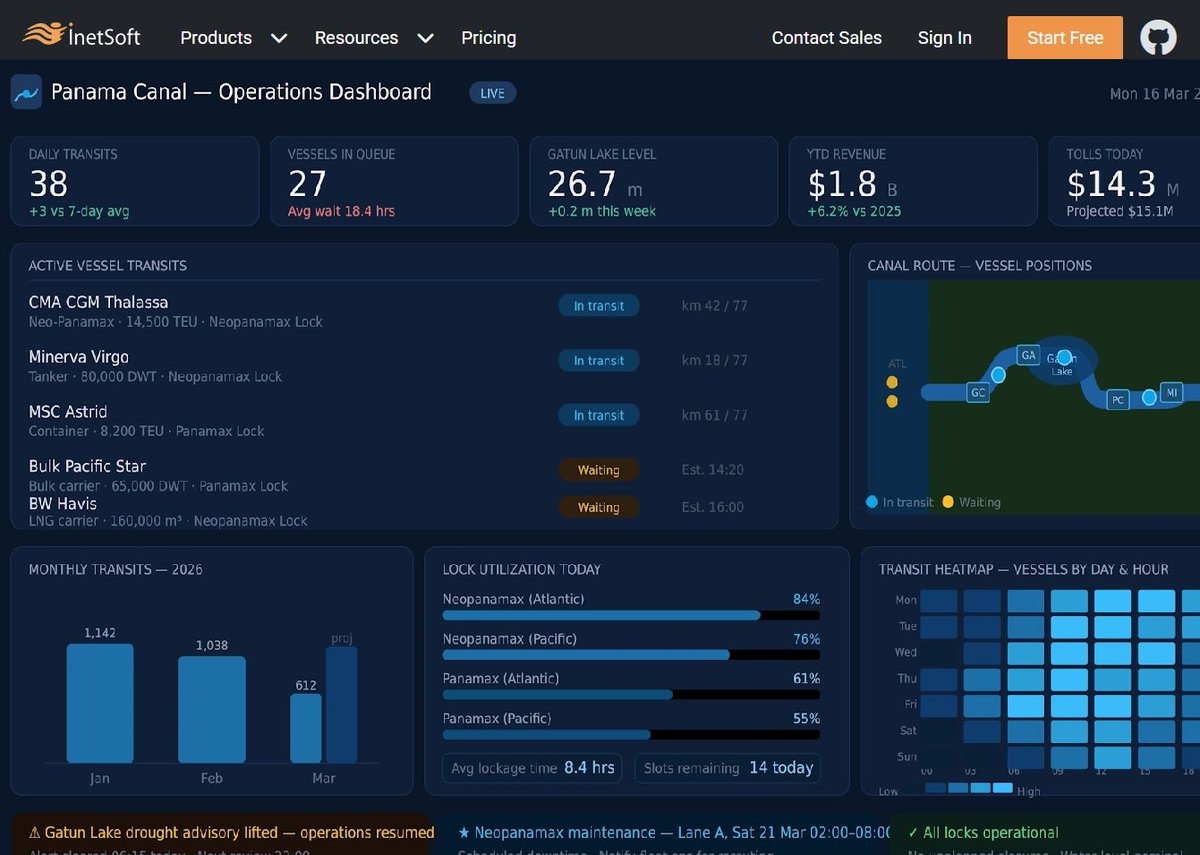Click Waiting badge for BW Havis
Screen dimensions: 1200x855
(x=599, y=507)
